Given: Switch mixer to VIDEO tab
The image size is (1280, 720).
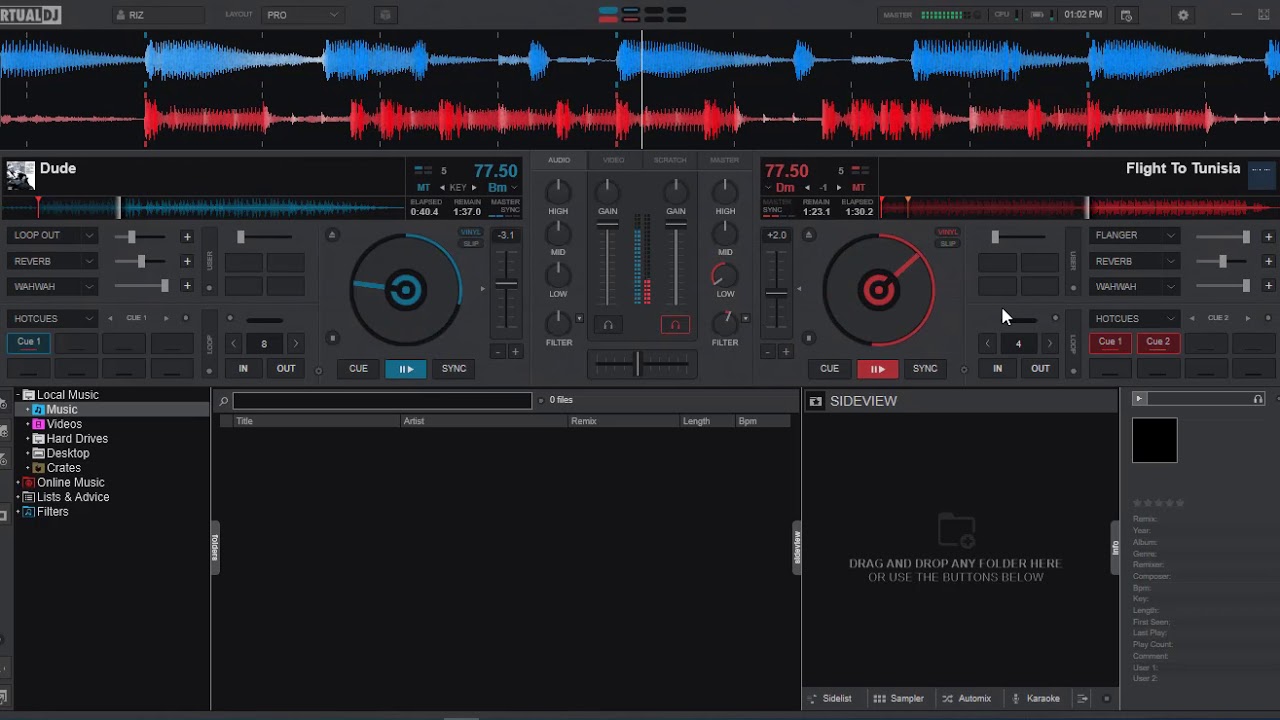Looking at the screenshot, I should (x=614, y=160).
